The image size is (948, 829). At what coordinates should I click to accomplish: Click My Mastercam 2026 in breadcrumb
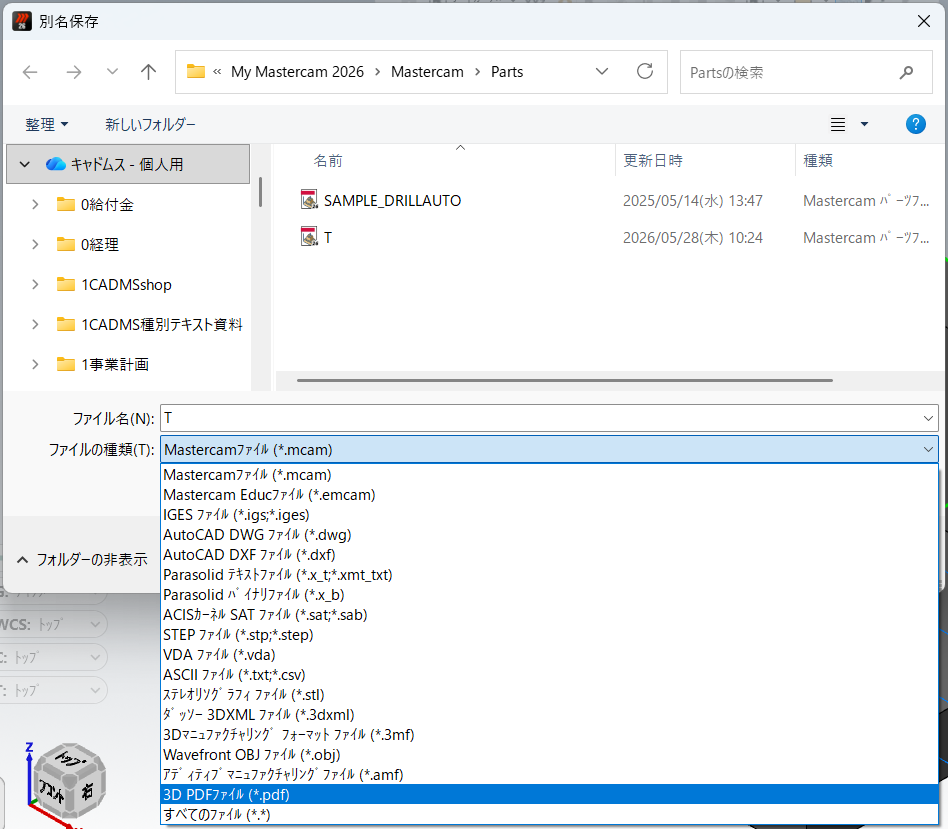[x=297, y=72]
